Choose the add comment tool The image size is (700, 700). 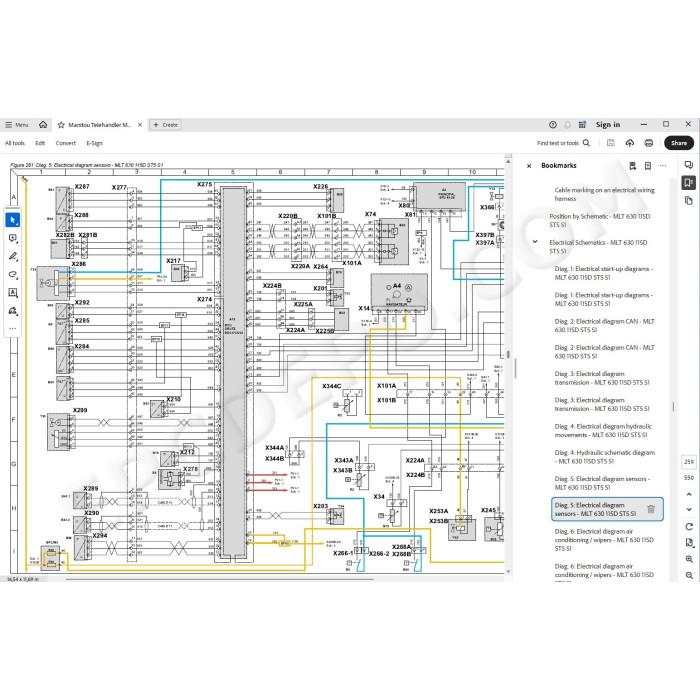(12, 238)
